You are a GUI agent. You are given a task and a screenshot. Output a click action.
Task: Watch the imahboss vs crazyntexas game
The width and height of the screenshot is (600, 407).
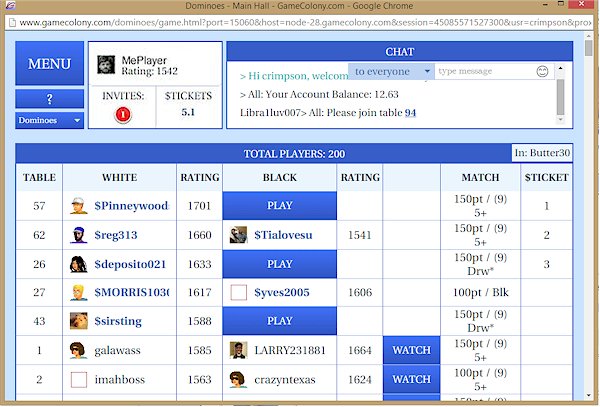[x=411, y=379]
